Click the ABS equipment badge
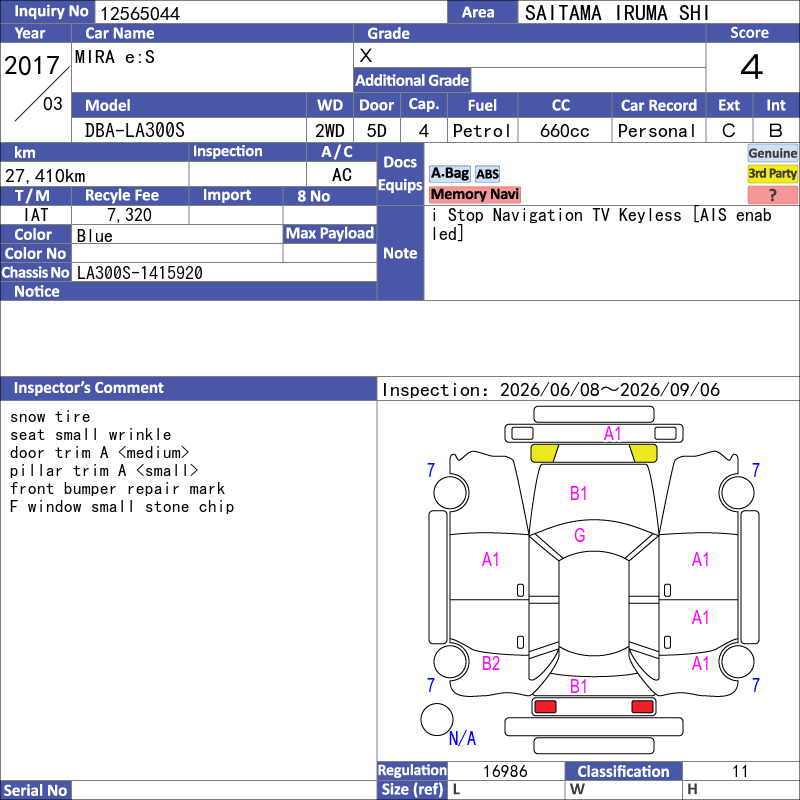Viewport: 800px width, 800px height. (487, 174)
